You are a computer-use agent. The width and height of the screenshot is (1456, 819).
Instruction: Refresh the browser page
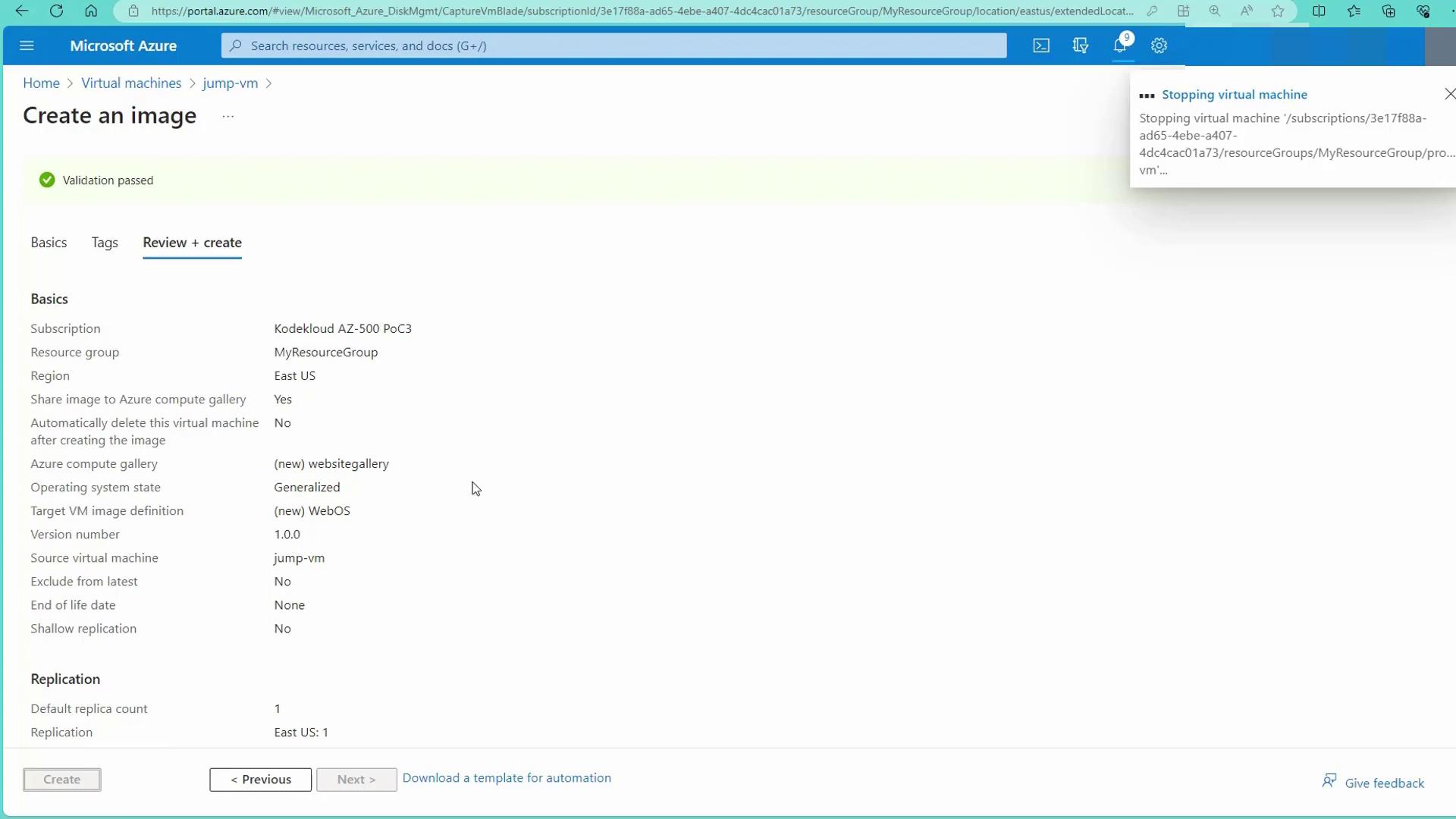click(56, 11)
